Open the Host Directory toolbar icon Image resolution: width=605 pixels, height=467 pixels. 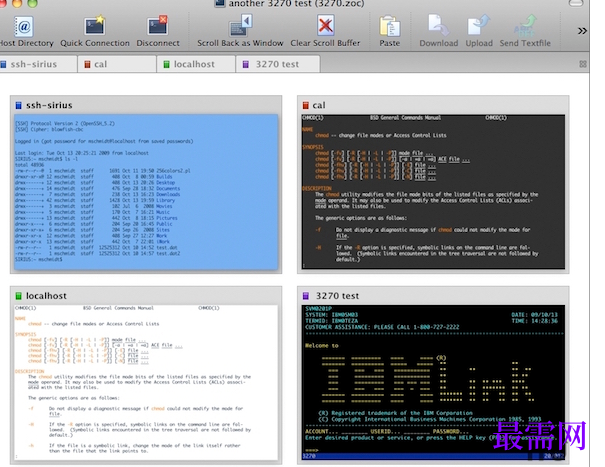24,26
